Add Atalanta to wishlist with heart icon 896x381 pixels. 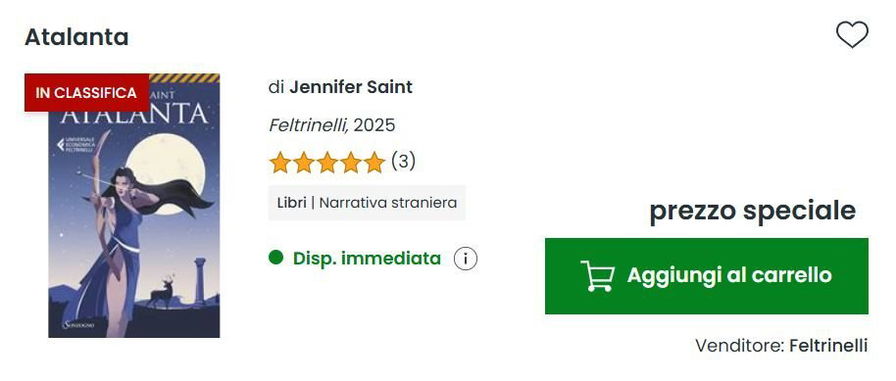click(x=852, y=35)
